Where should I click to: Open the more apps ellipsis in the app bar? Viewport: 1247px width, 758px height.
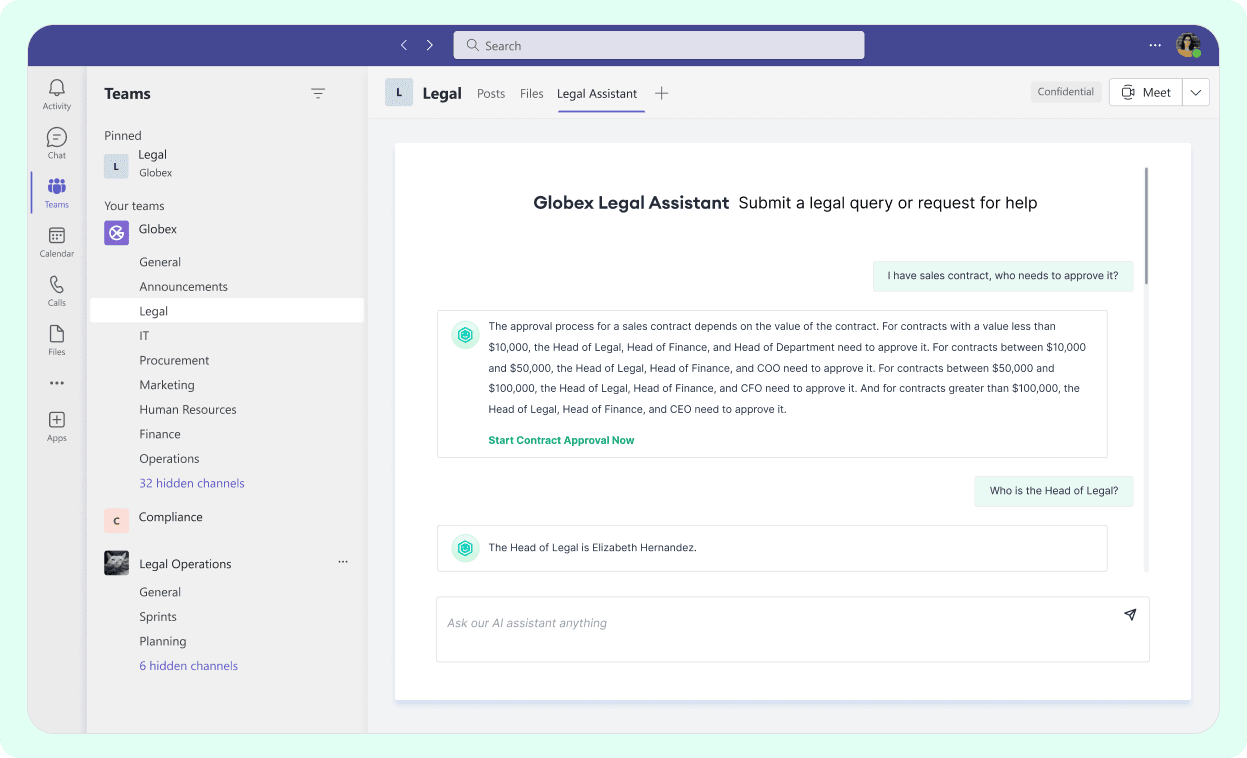point(57,383)
